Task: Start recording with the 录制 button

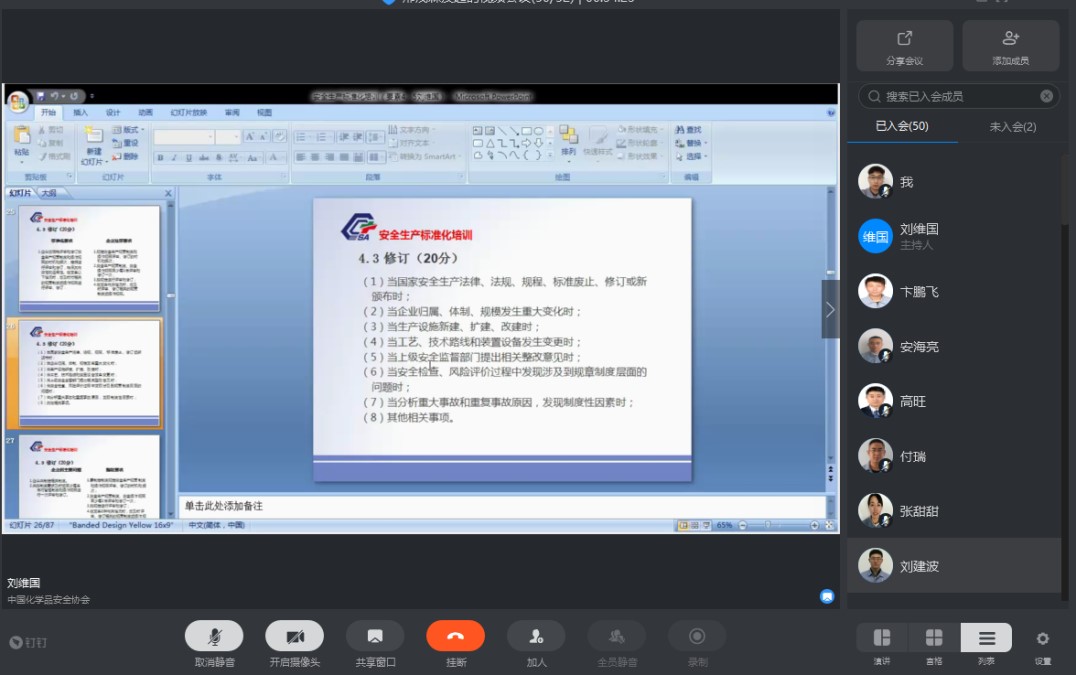Action: click(x=697, y=636)
